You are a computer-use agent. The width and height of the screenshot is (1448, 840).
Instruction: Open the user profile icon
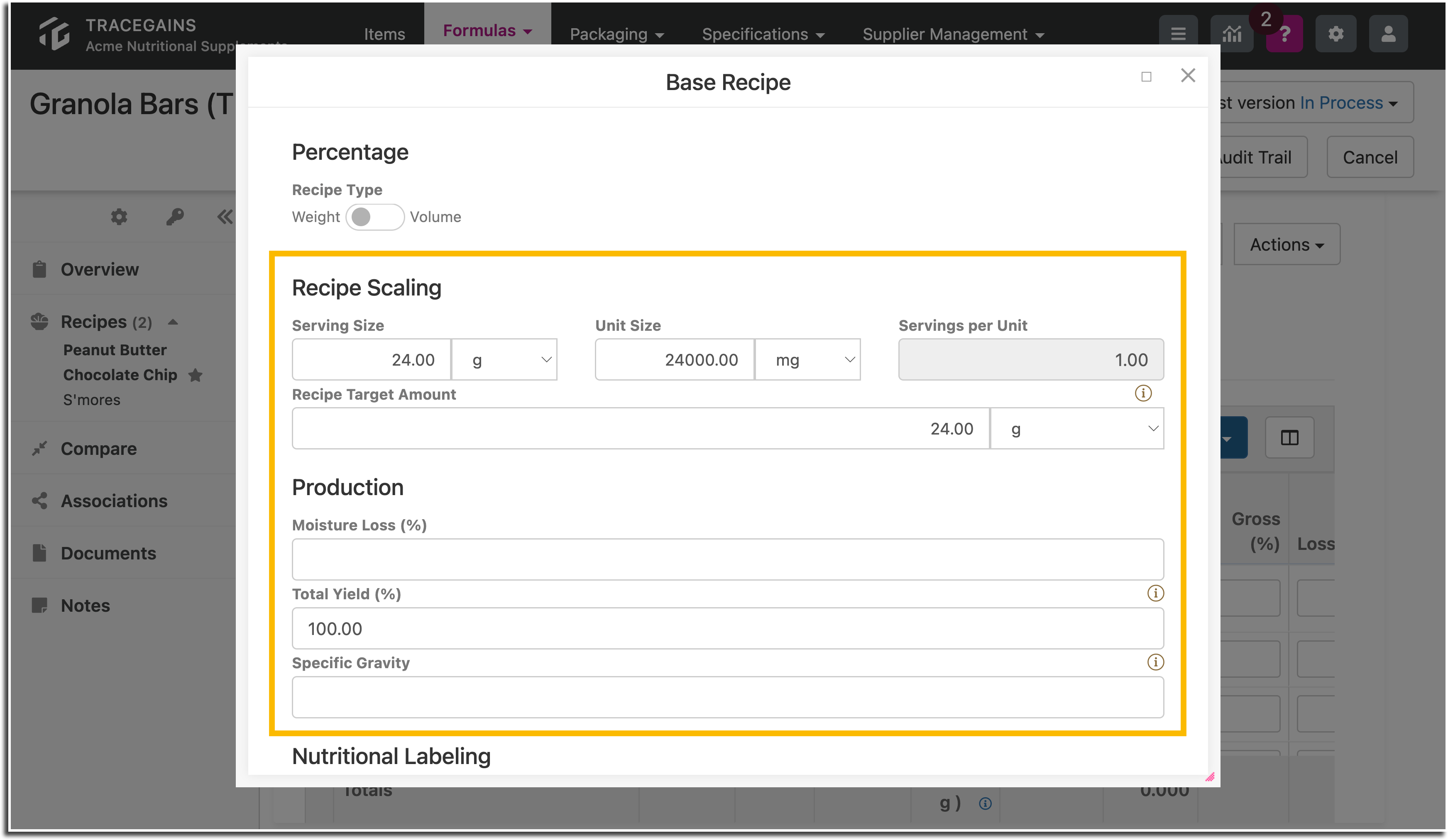point(1388,34)
